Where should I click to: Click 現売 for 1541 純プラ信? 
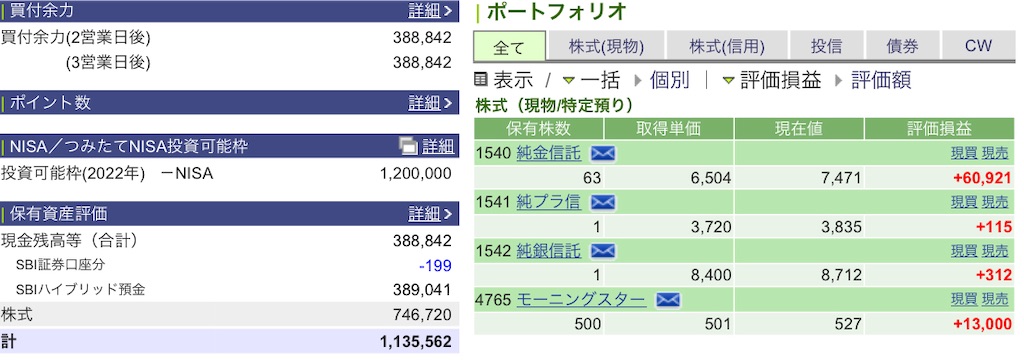(x=996, y=203)
